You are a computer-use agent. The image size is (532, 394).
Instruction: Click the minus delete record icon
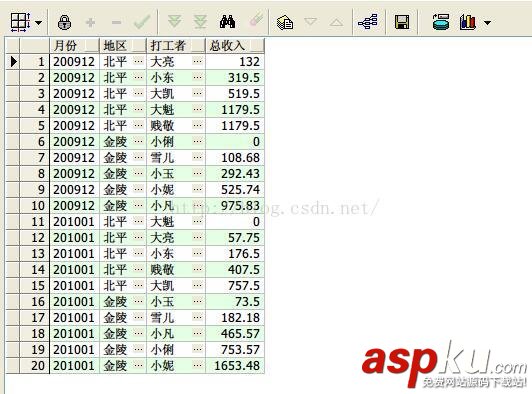[116, 23]
